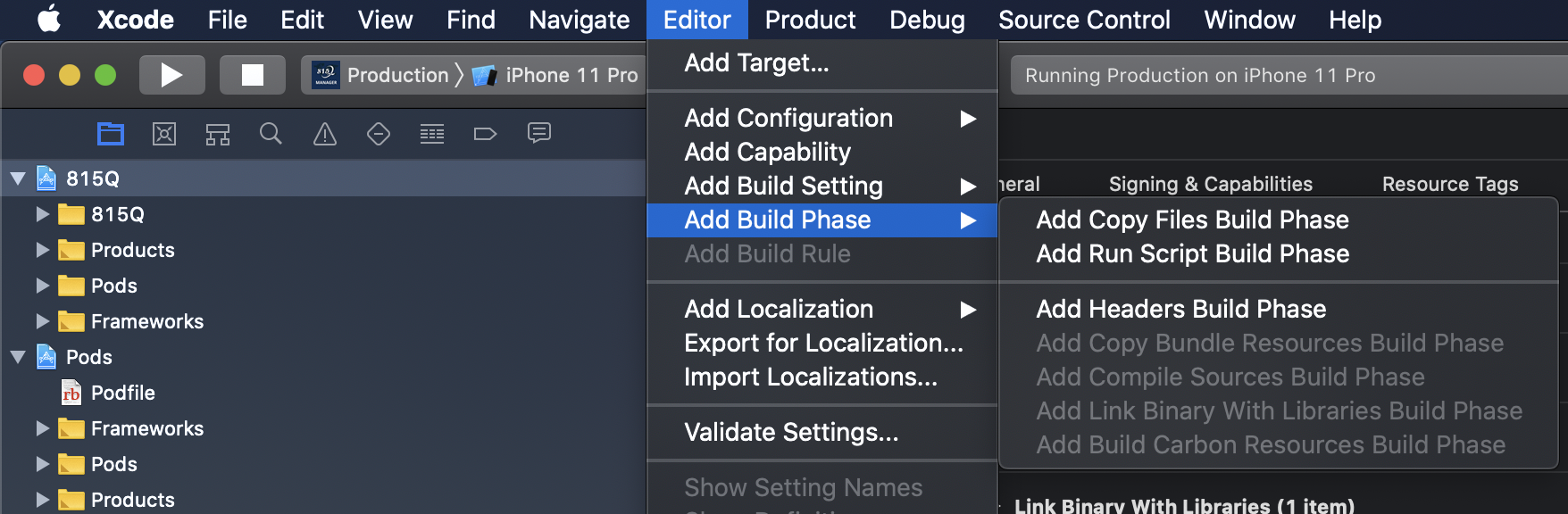Select the iPhone 11 Pro destination icon
This screenshot has width=1568, height=514.
pyautogui.click(x=484, y=75)
